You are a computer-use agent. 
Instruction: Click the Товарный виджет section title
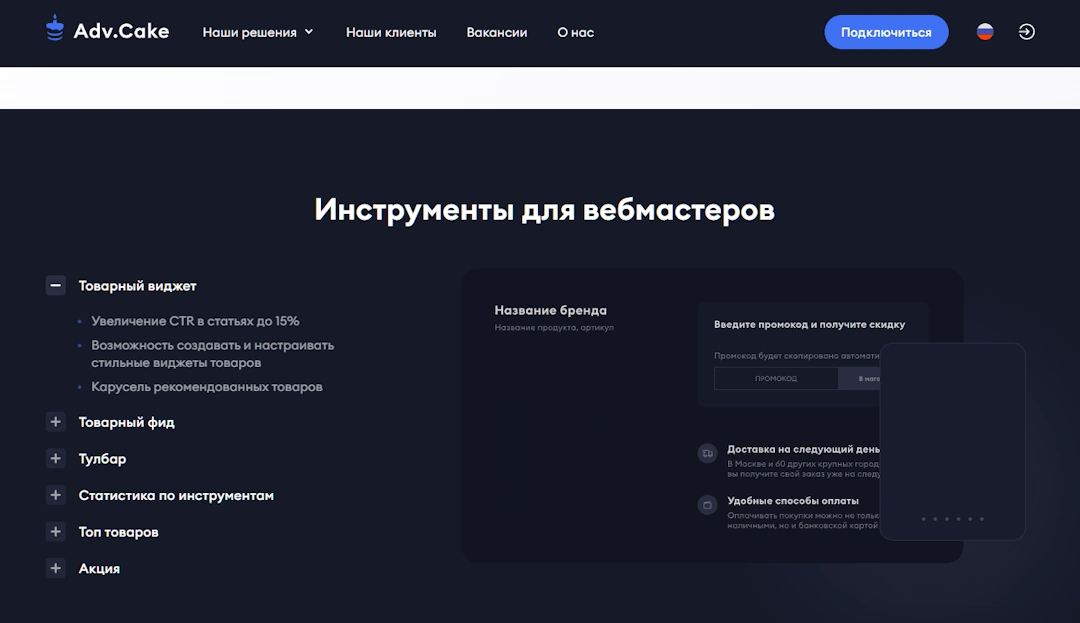(138, 286)
